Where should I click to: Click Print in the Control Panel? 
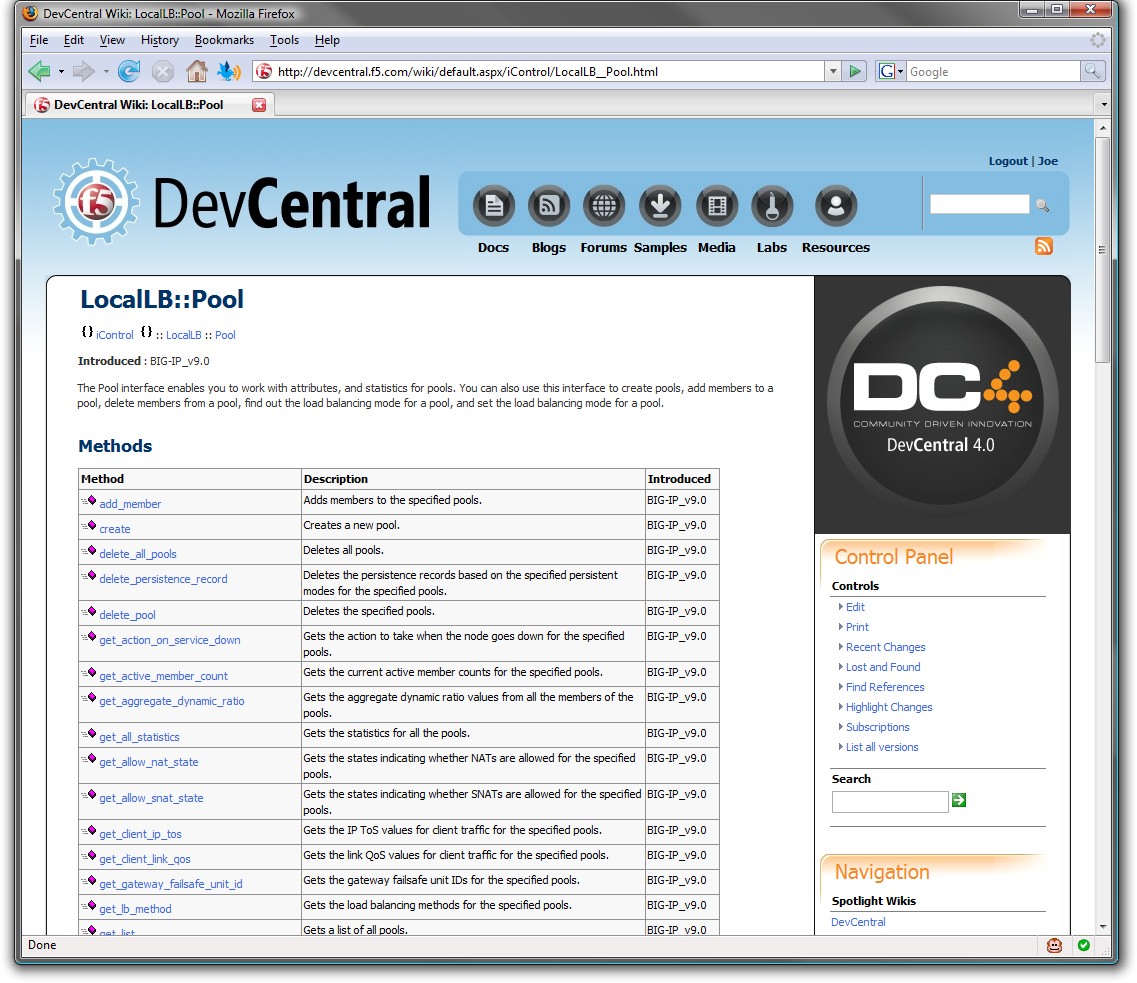click(x=857, y=627)
